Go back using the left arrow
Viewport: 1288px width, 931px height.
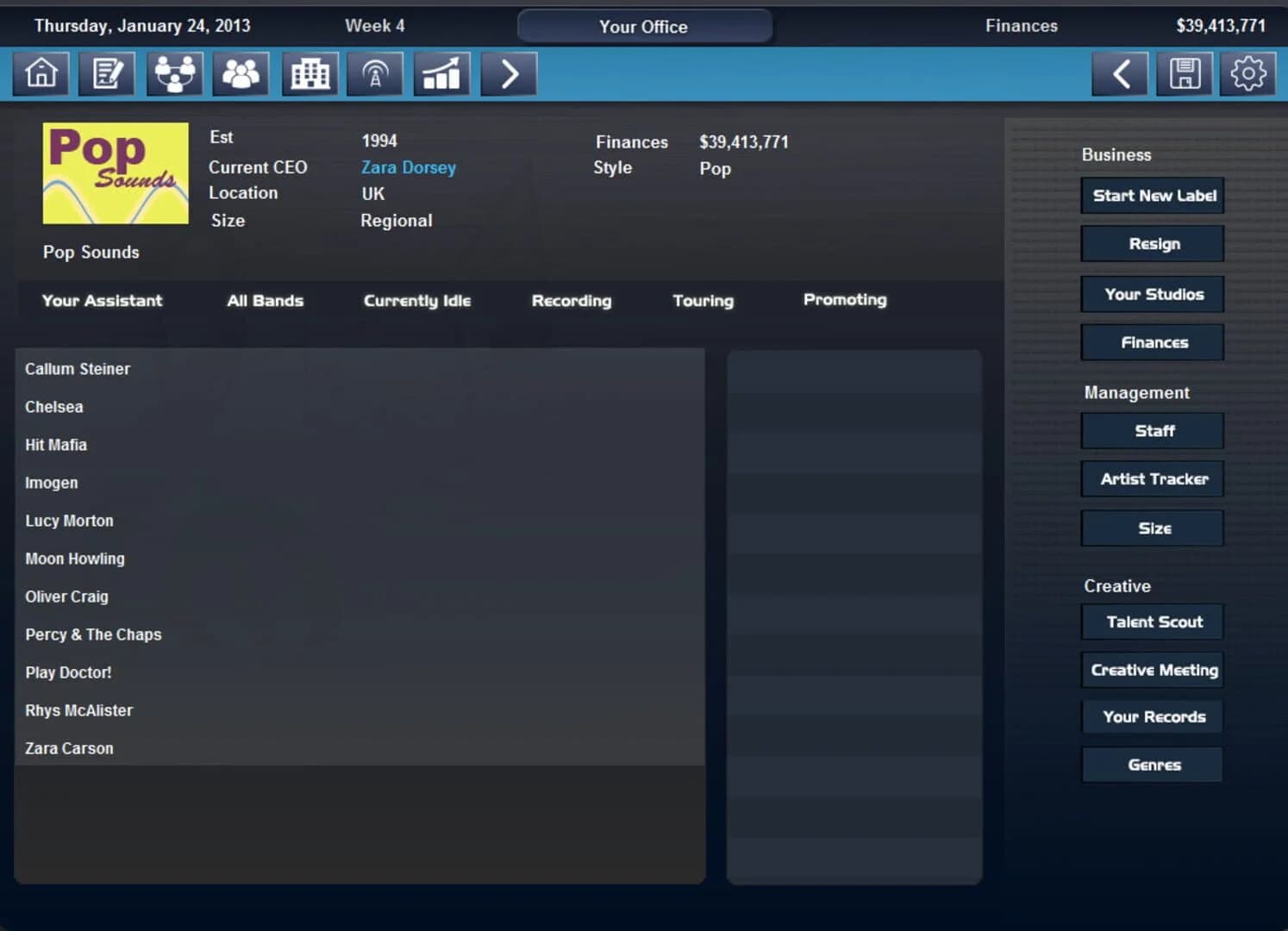(1119, 74)
